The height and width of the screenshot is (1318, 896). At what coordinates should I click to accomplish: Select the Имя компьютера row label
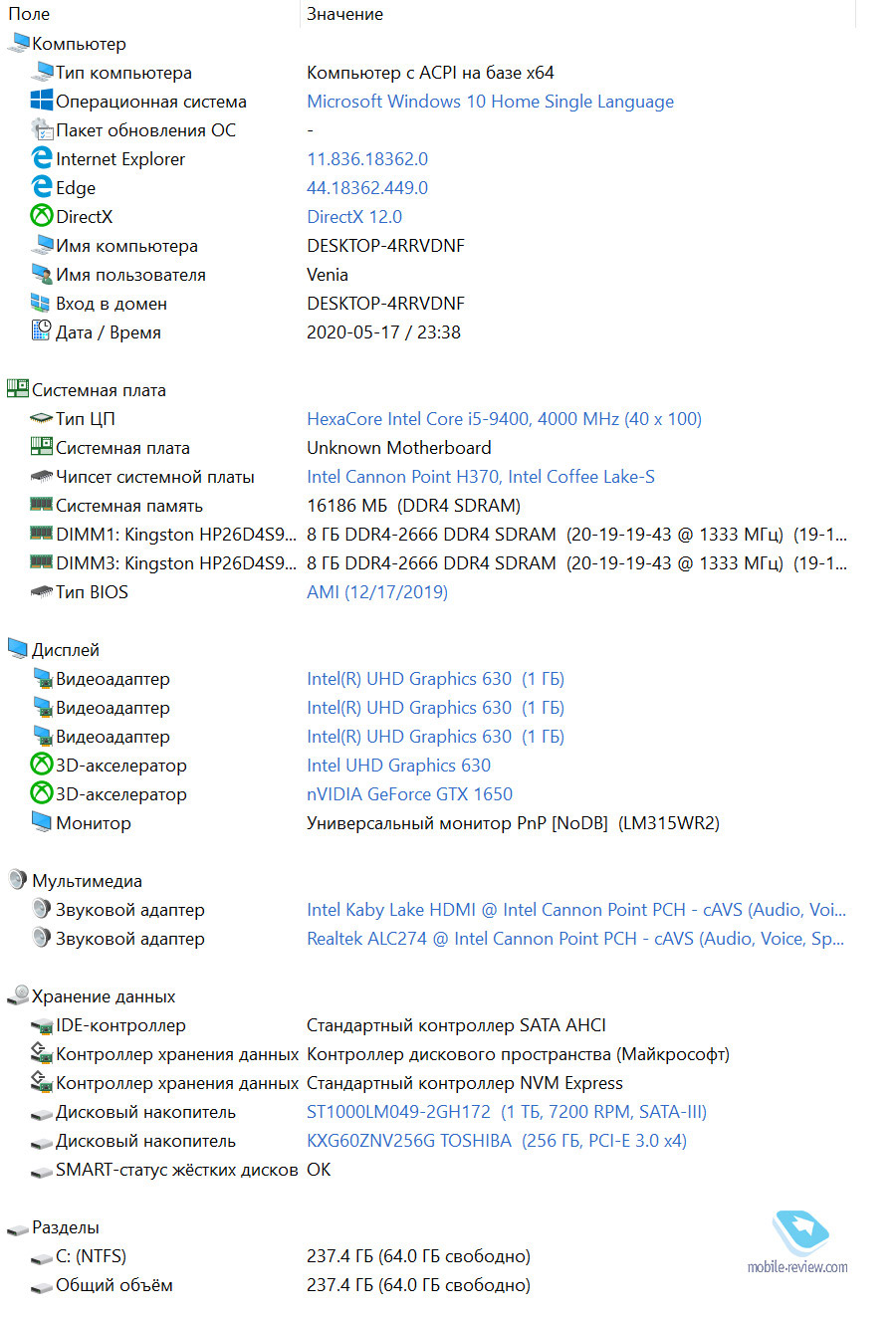[x=126, y=246]
